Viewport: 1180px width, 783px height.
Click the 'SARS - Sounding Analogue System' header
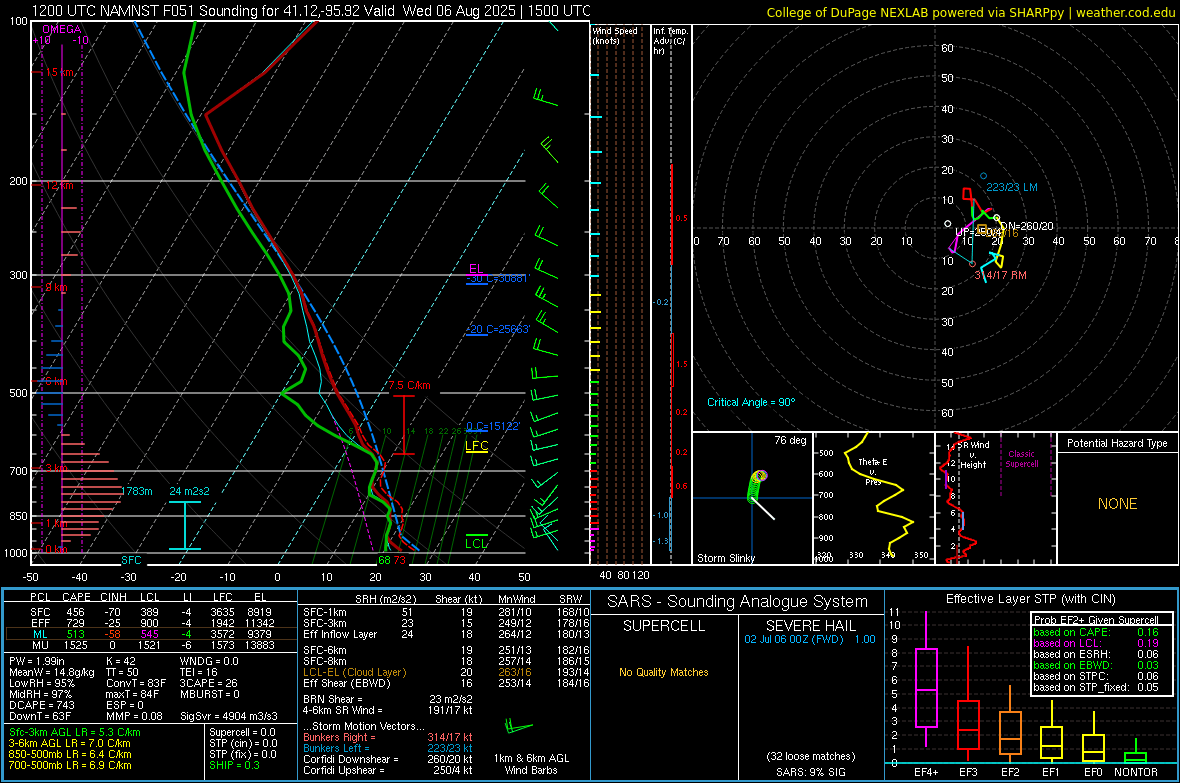coord(738,602)
